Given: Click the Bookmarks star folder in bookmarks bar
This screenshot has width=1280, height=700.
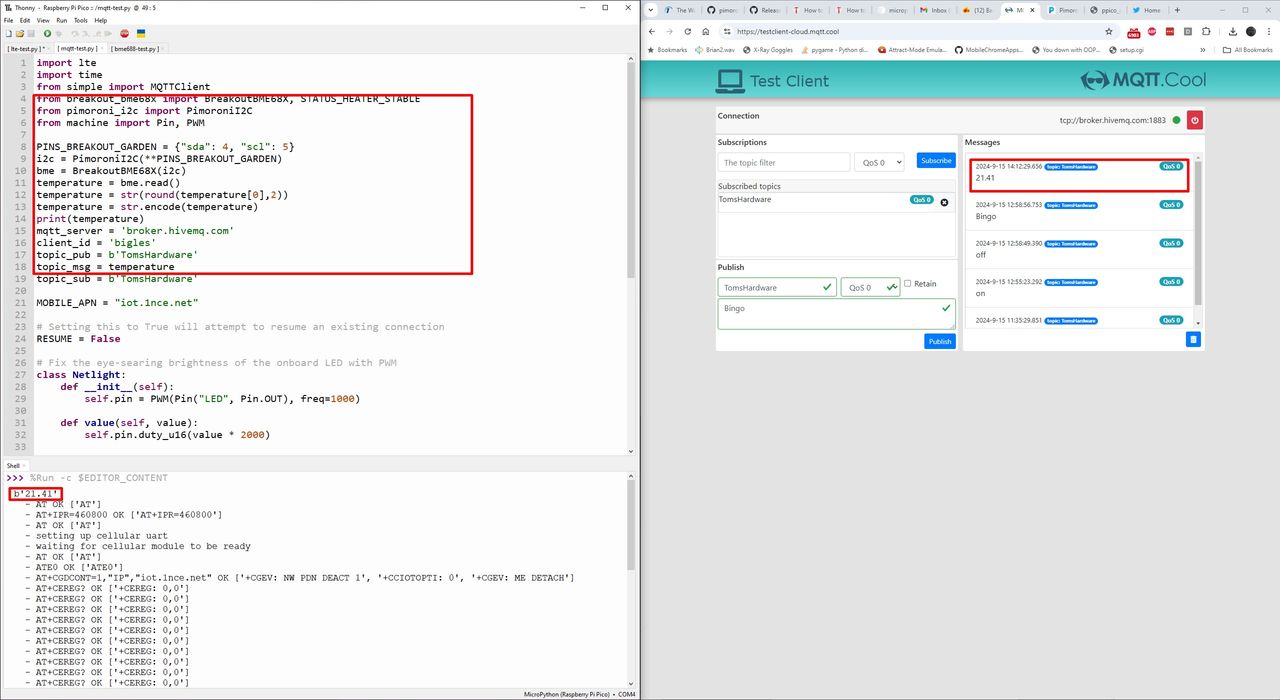Looking at the screenshot, I should (x=666, y=50).
